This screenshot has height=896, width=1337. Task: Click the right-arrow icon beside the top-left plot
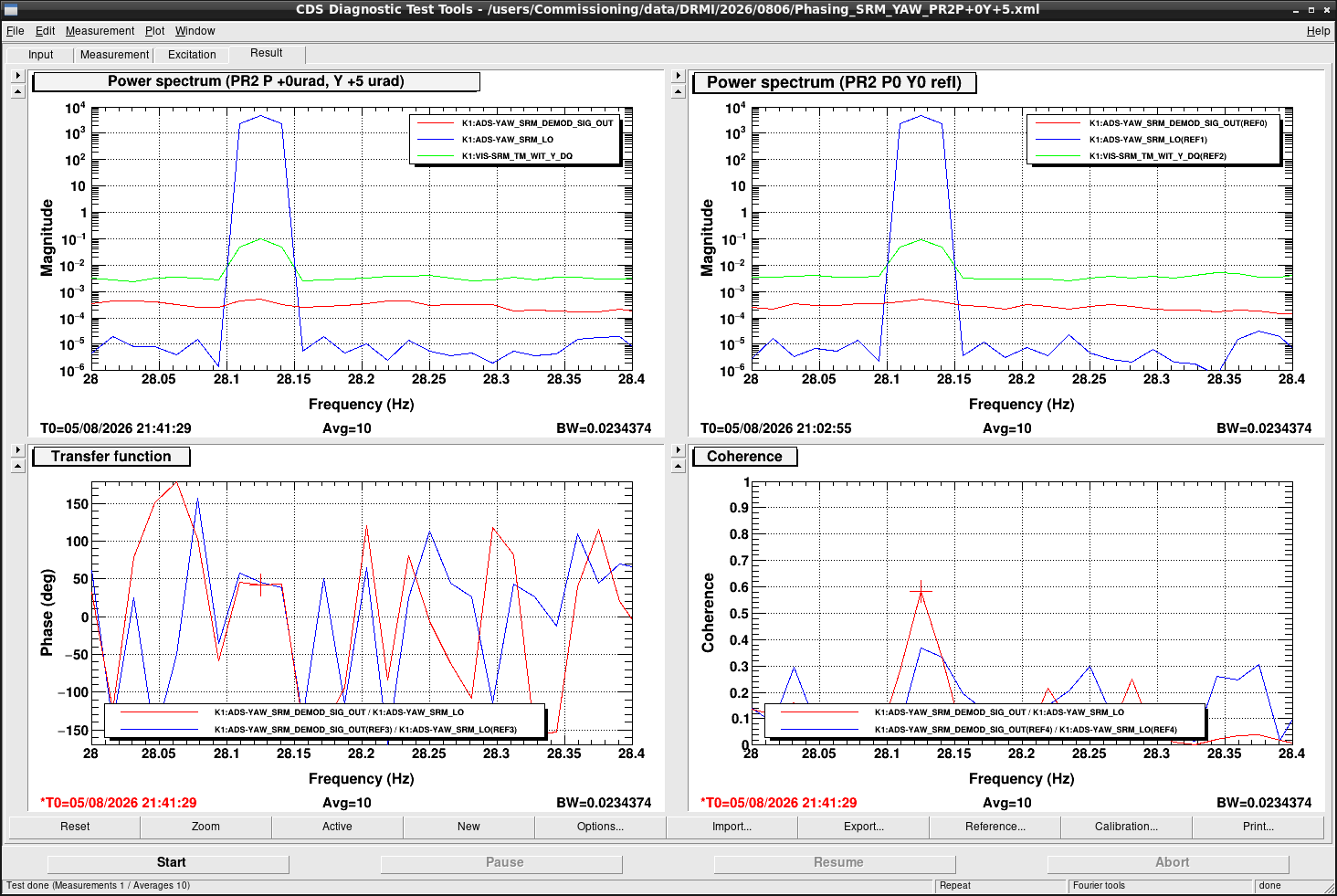[17, 76]
